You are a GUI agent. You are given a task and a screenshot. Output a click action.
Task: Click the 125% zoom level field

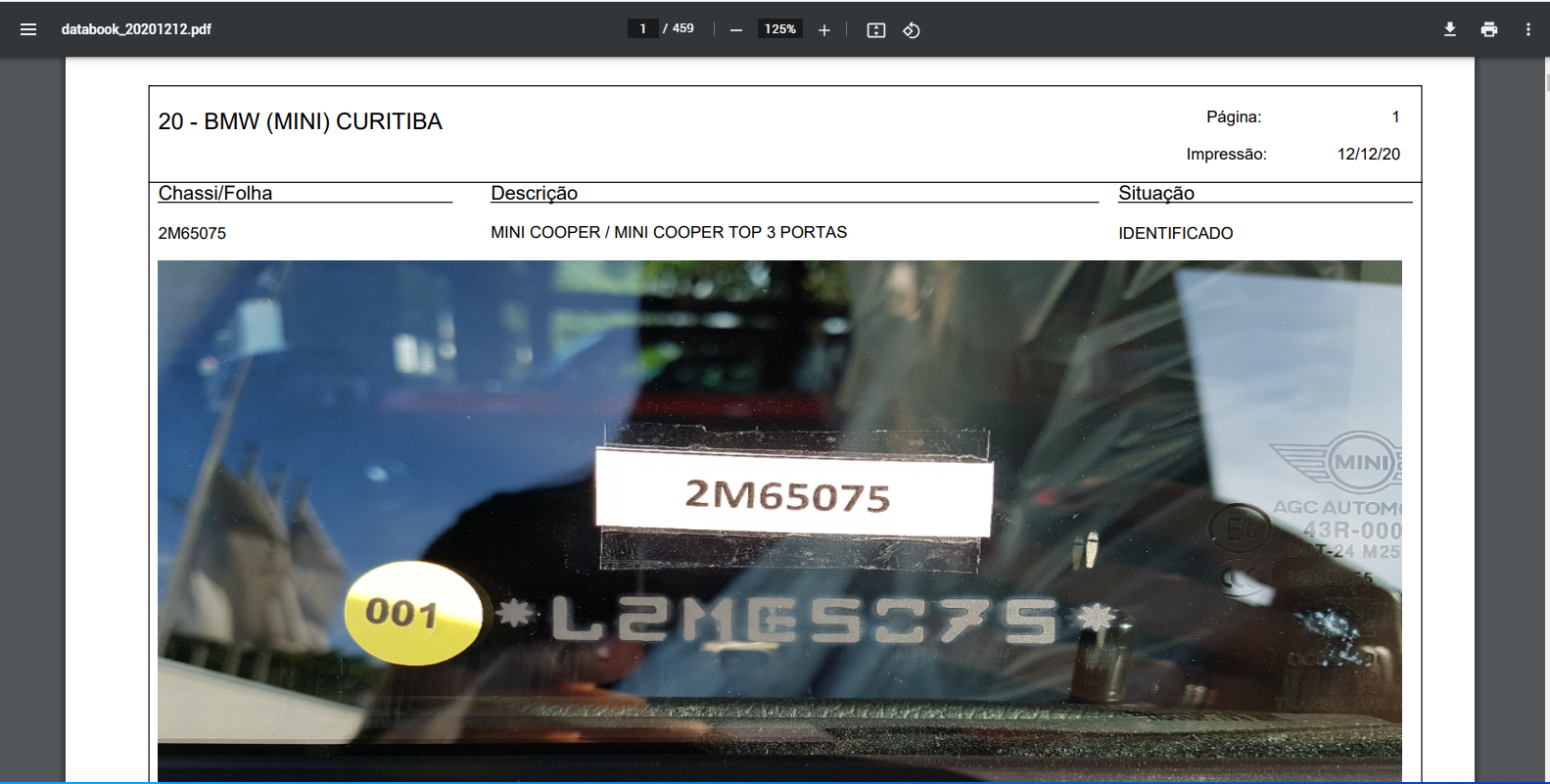tap(779, 29)
